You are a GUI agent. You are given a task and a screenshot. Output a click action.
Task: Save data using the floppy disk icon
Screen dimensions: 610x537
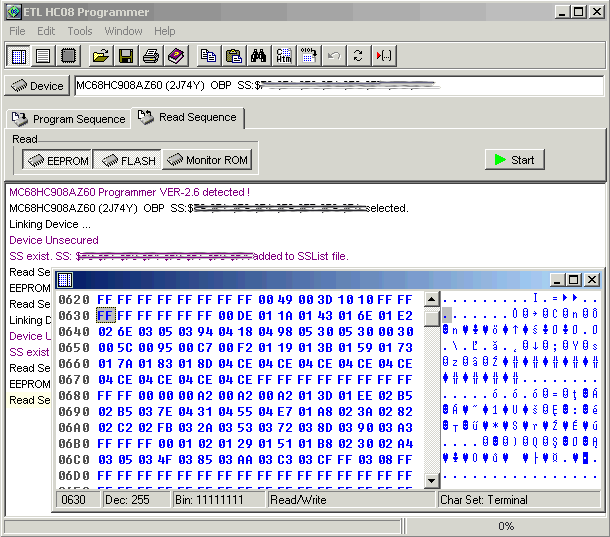[126, 56]
